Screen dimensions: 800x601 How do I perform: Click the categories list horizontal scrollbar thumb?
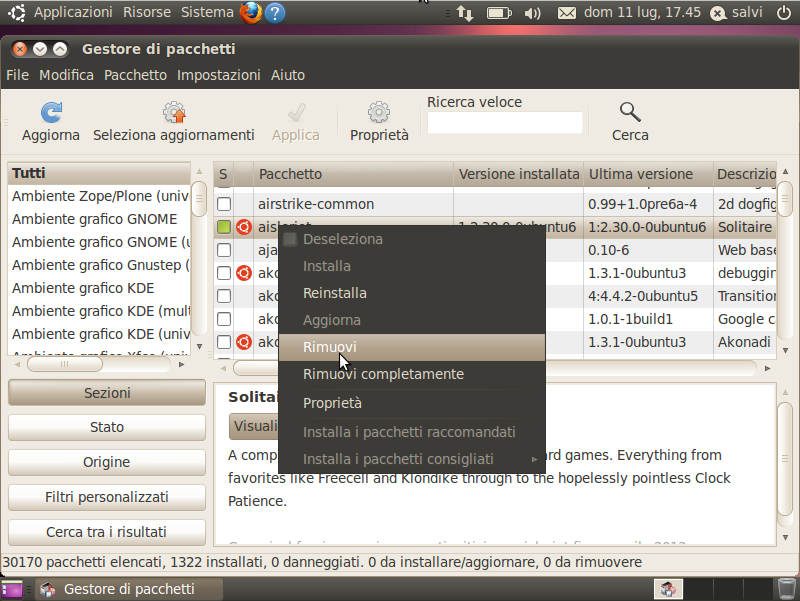tap(65, 364)
